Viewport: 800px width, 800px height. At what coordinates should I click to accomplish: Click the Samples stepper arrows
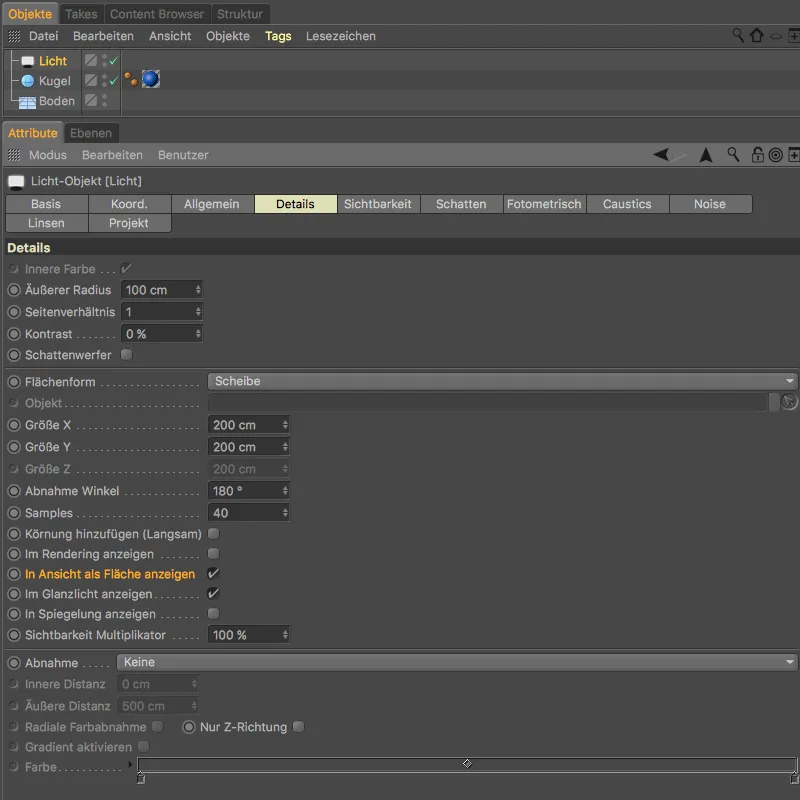(x=285, y=513)
